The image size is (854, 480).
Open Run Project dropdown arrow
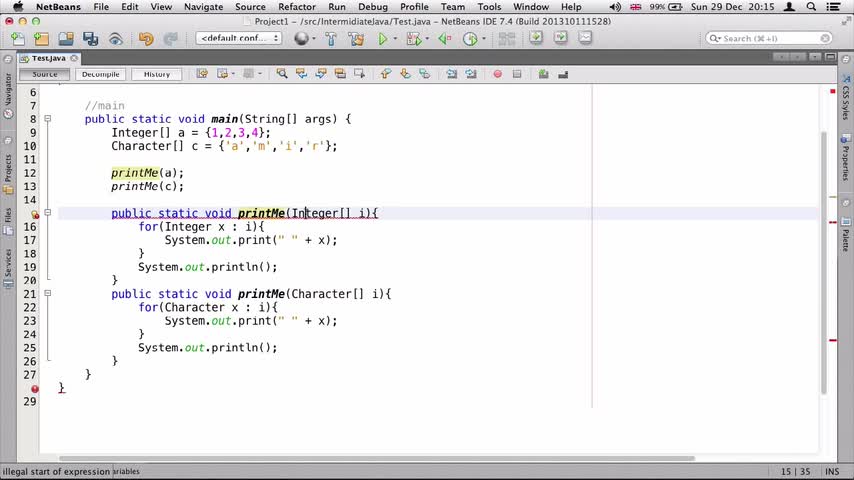coord(395,39)
